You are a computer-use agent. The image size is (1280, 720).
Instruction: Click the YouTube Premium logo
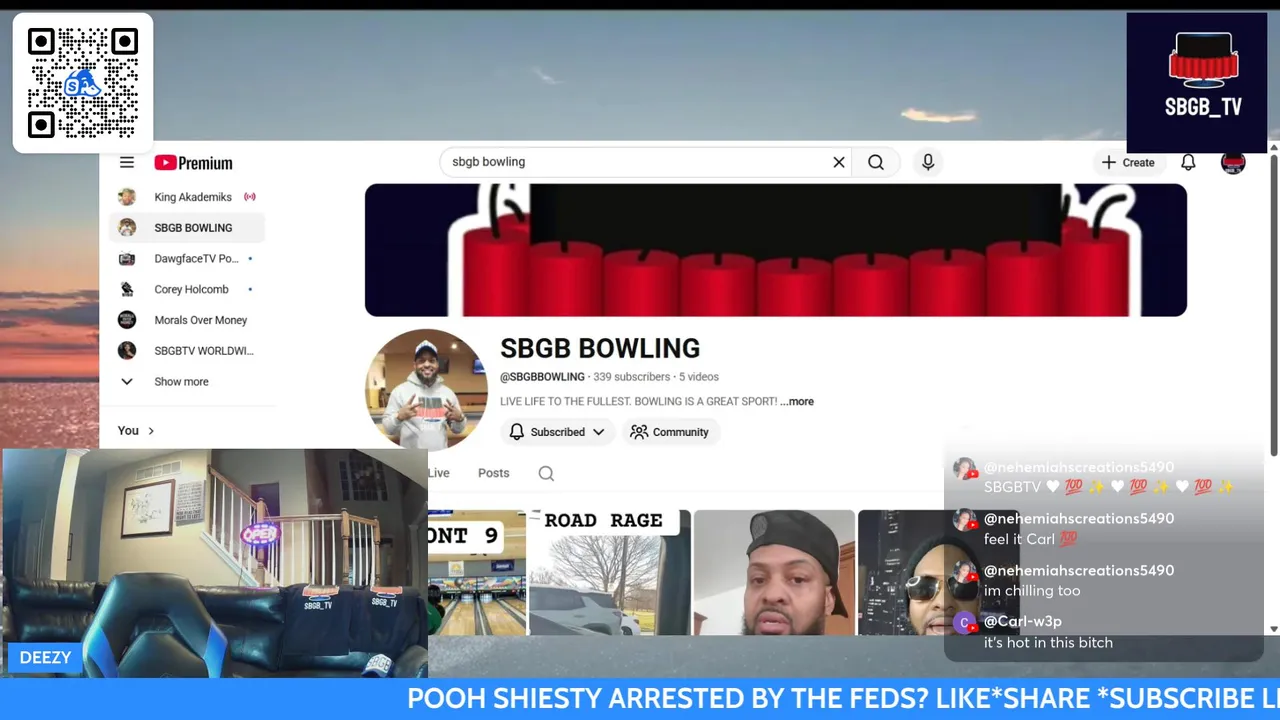point(193,163)
